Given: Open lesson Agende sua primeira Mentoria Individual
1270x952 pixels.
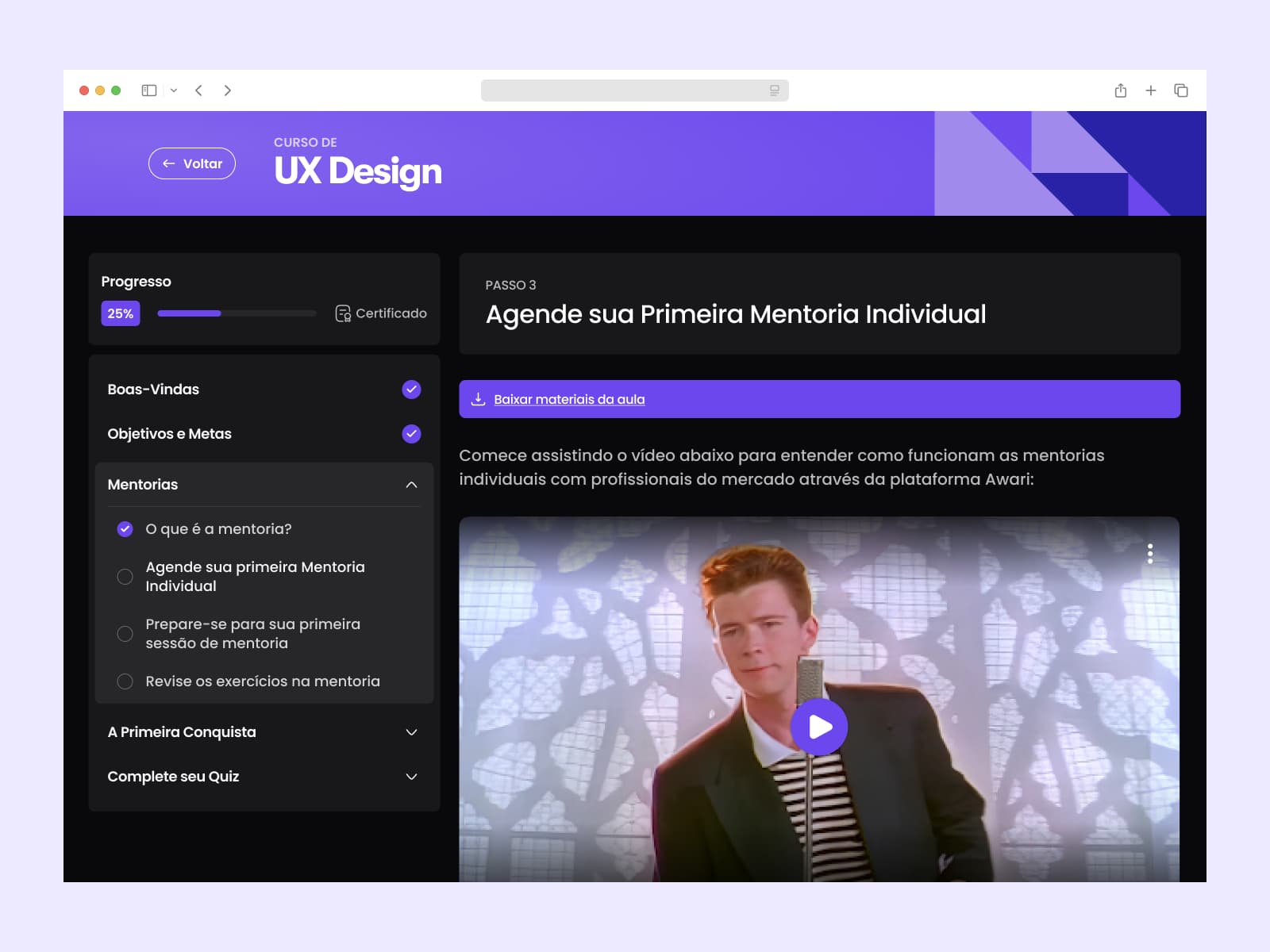Looking at the screenshot, I should [255, 577].
